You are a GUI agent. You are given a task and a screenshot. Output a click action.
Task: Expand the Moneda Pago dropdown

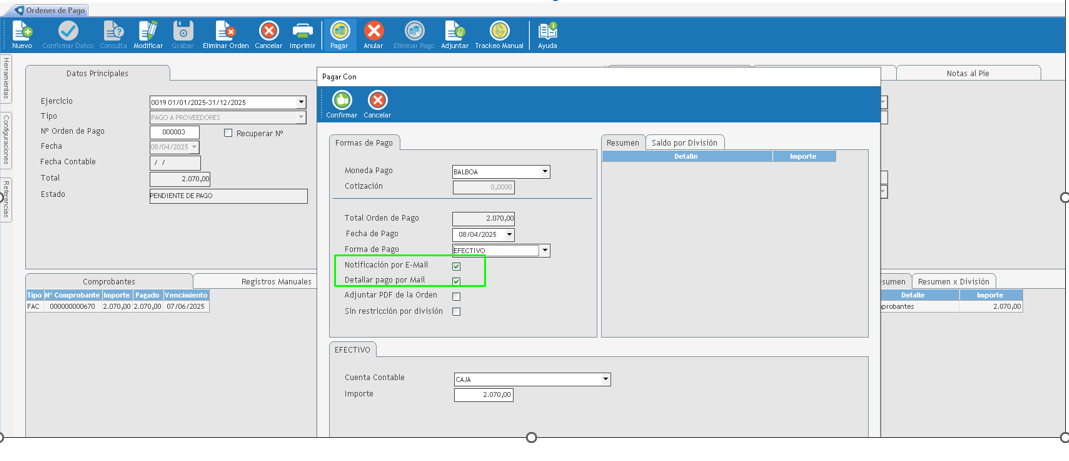(545, 172)
